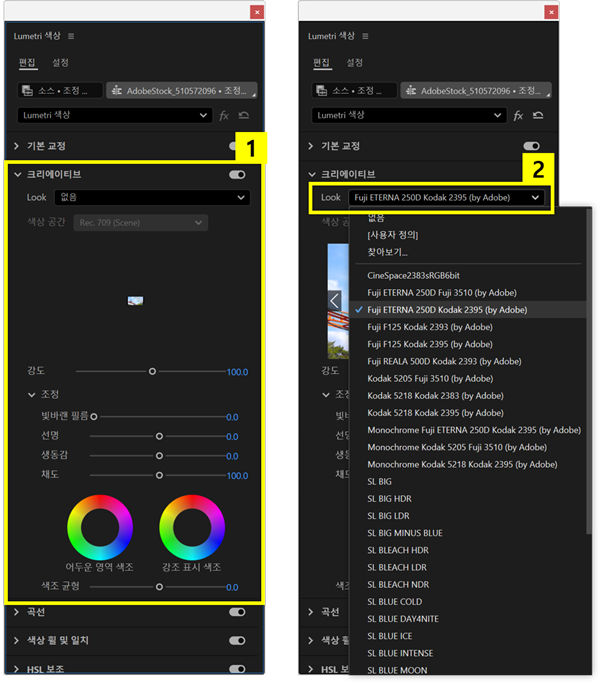Select Monochrome Fuji ETERNA 250D Kodak 2395 look
Image resolution: width=600 pixels, height=684 pixels.
pos(474,430)
